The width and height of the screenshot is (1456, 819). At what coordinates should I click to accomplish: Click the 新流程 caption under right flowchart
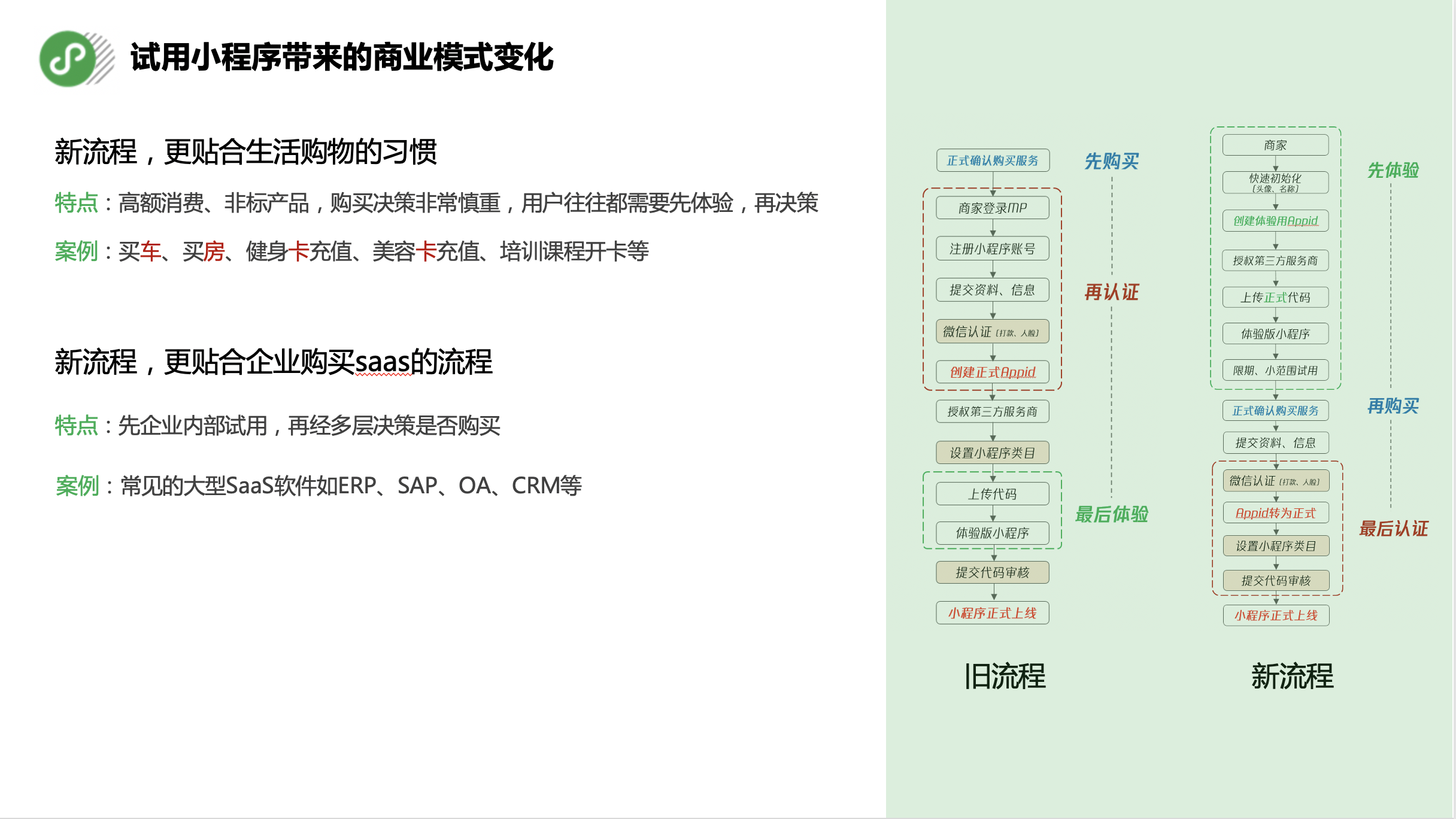point(1292,677)
